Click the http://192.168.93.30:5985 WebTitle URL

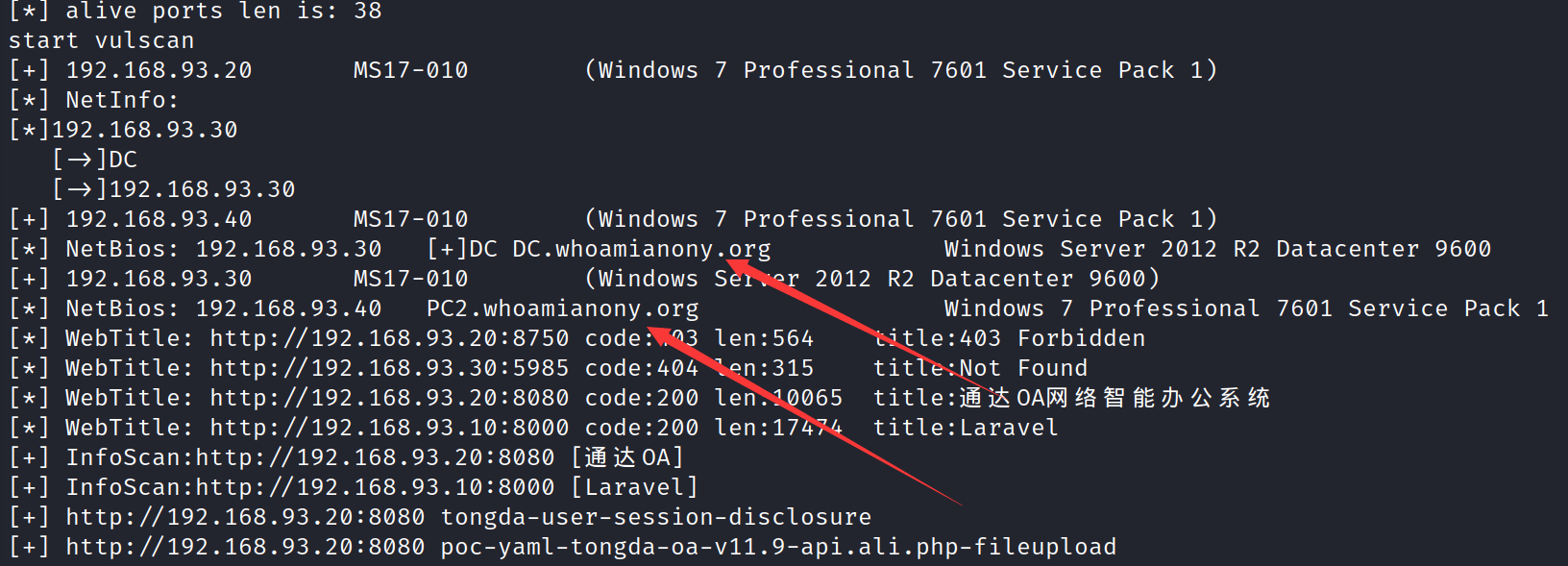(389, 368)
